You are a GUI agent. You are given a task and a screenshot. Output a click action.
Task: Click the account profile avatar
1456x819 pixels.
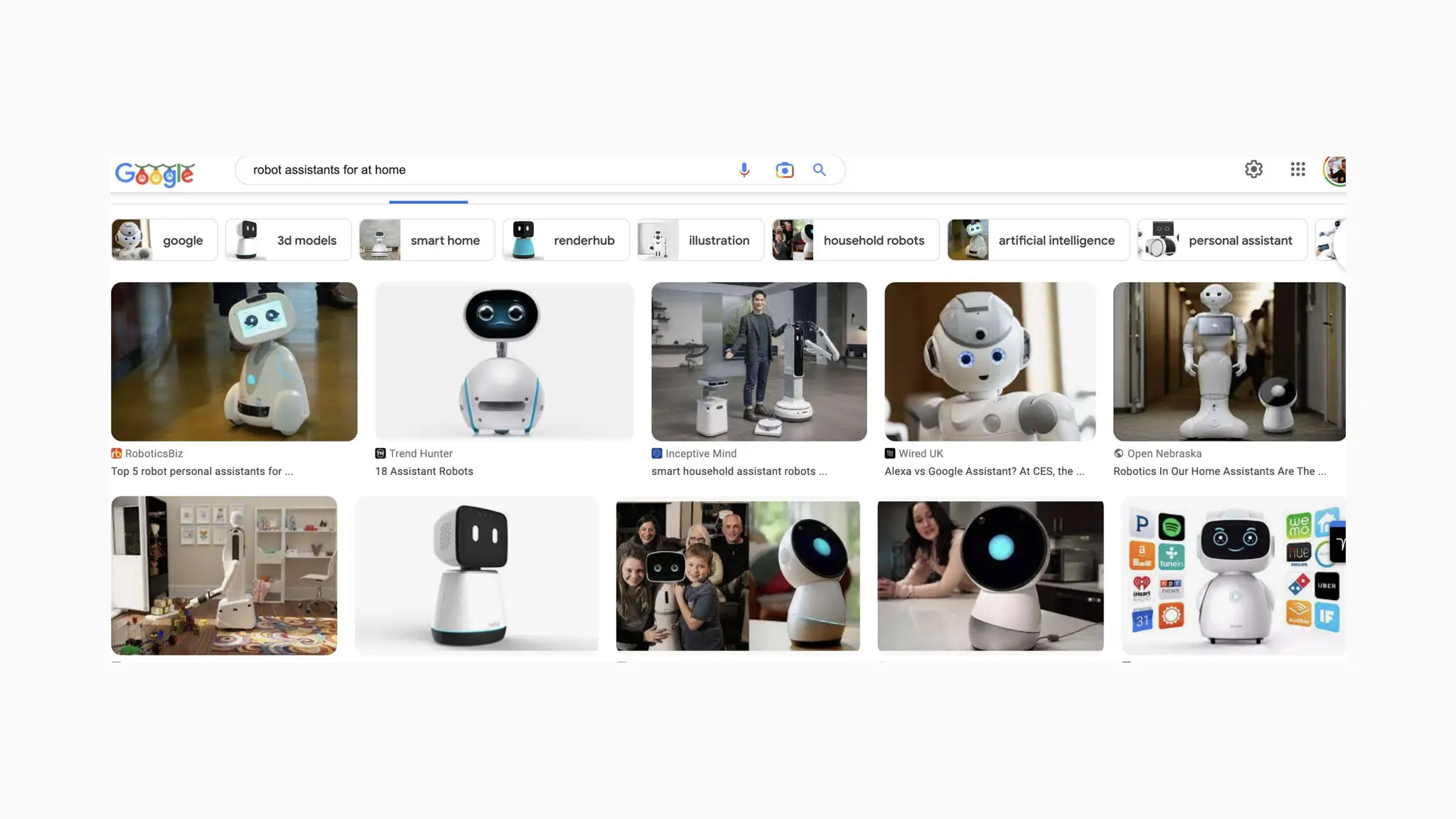click(1335, 170)
